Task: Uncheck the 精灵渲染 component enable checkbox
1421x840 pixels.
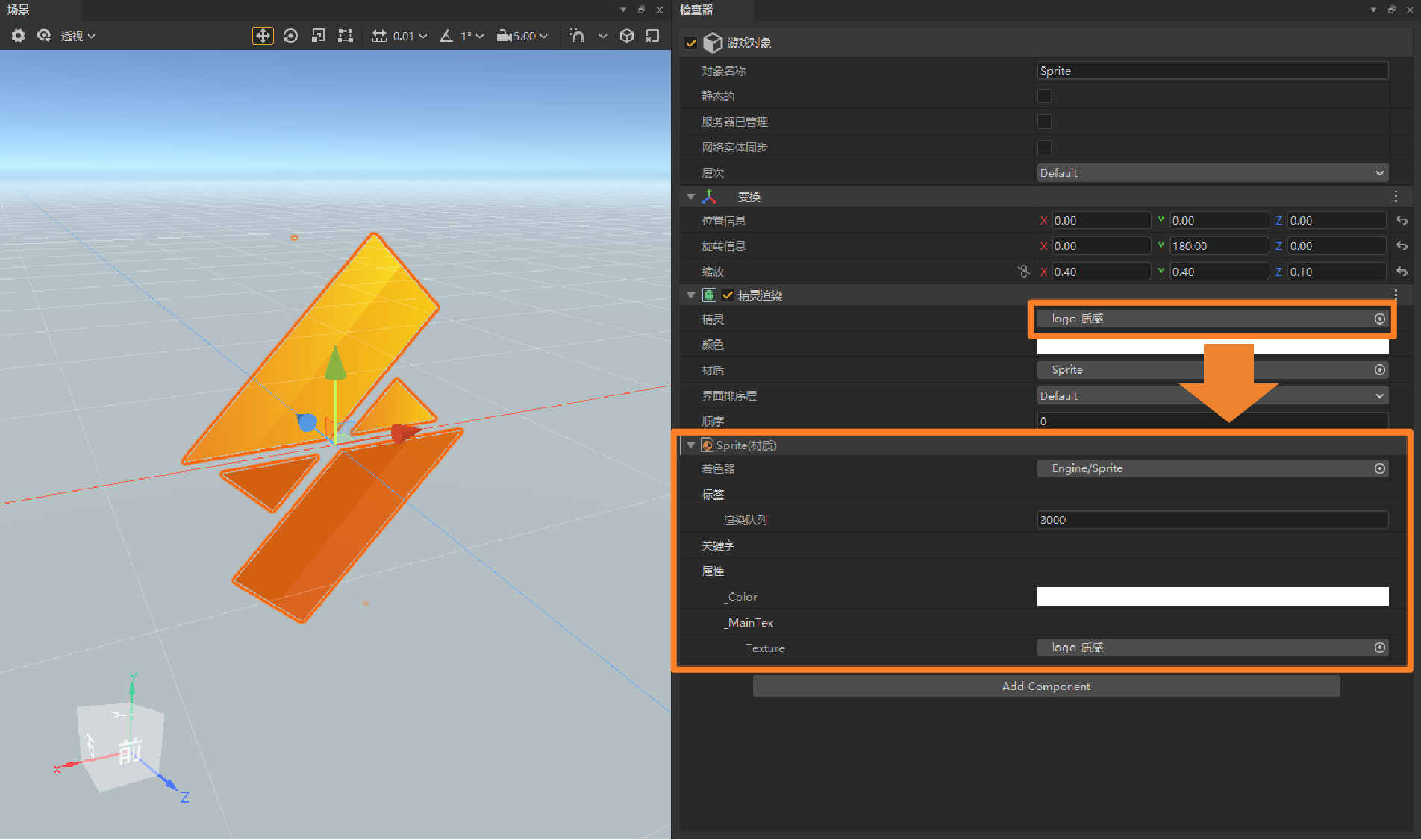Action: tap(728, 295)
